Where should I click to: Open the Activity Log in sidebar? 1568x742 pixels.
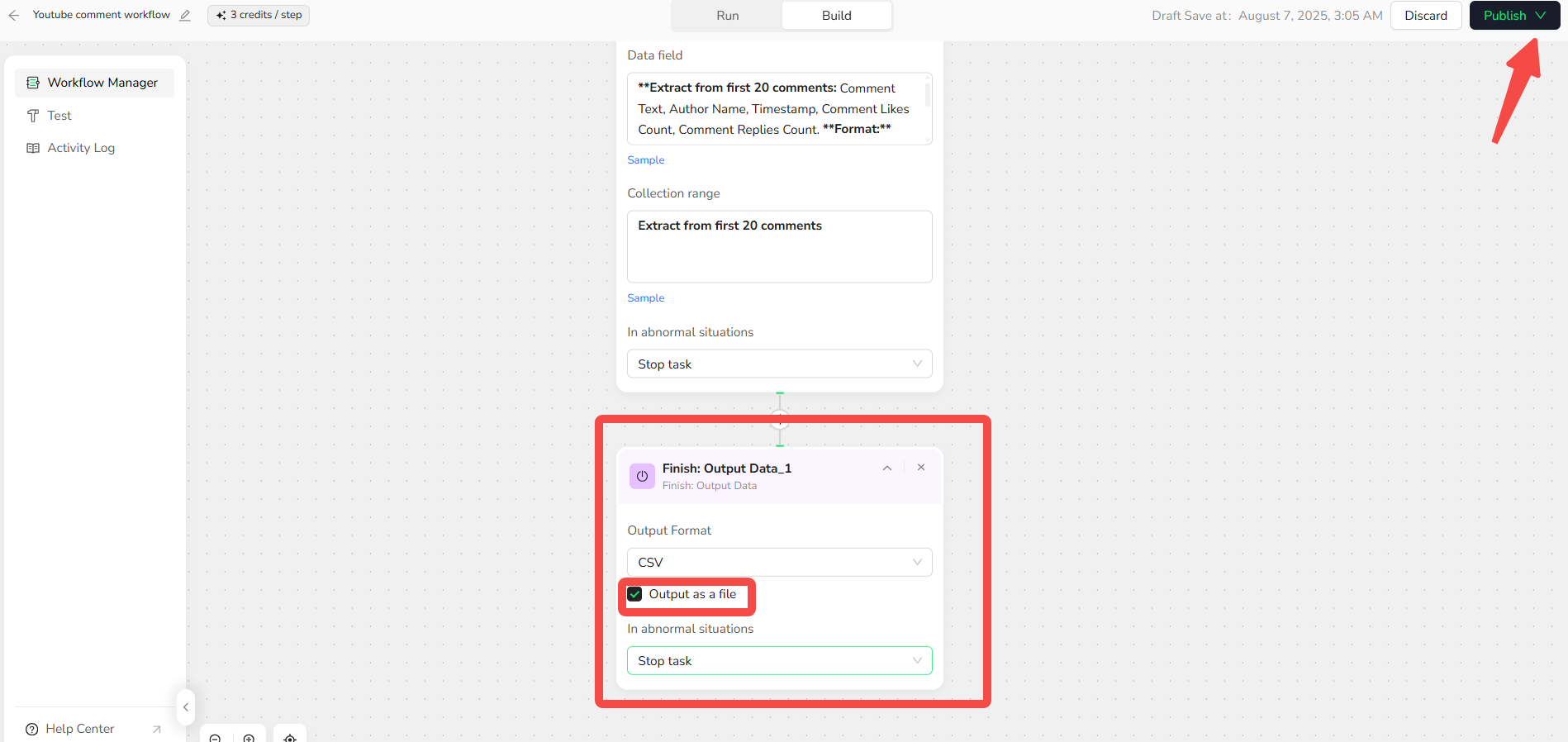tap(94, 148)
